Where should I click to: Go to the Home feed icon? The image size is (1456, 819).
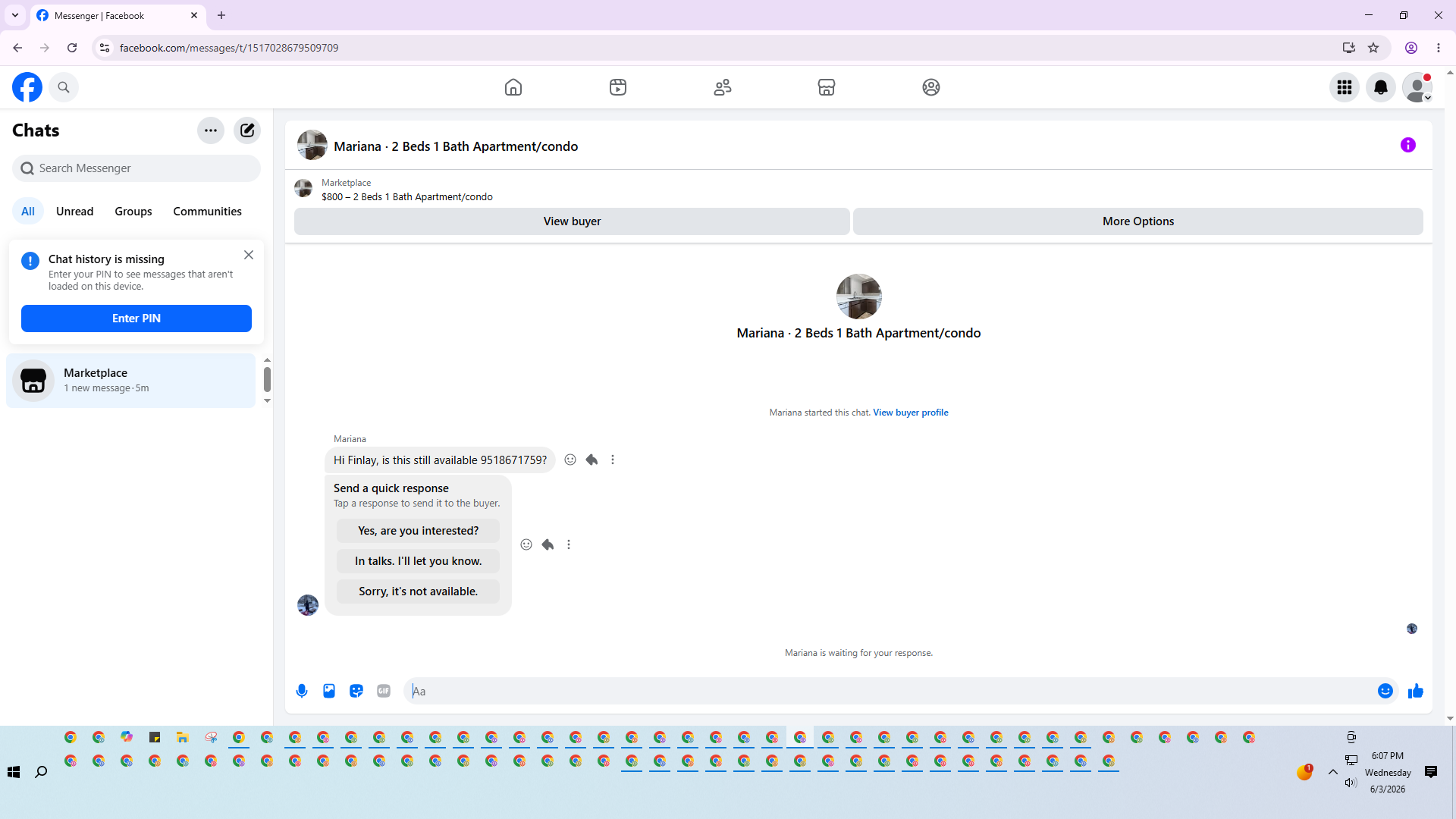pos(513,87)
